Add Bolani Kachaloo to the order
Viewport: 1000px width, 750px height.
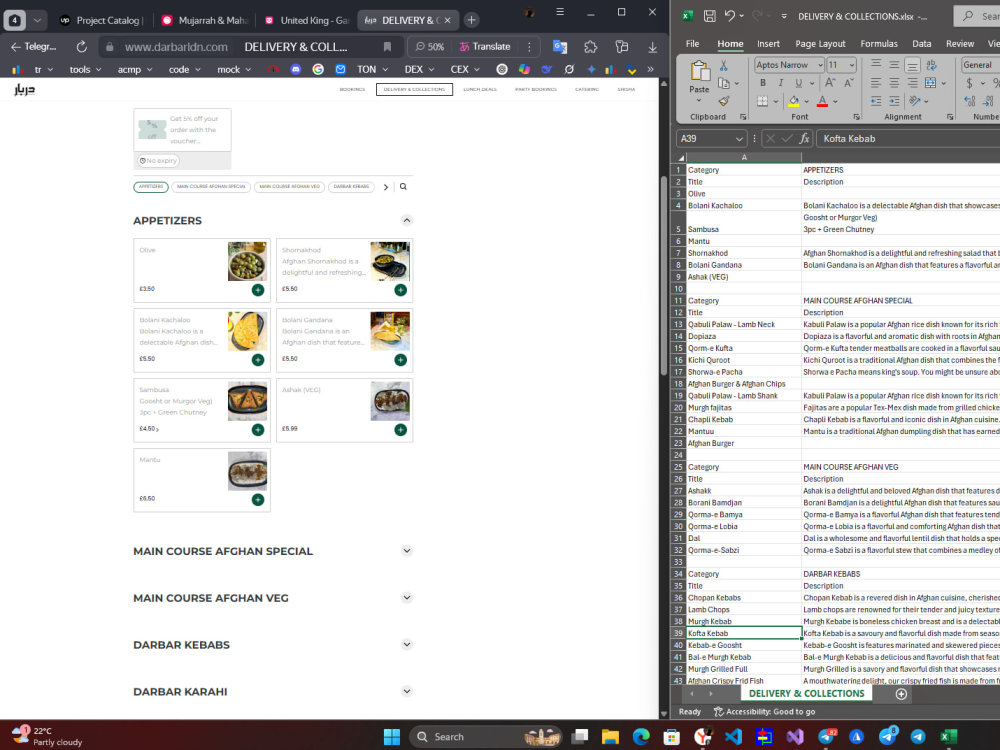258,360
